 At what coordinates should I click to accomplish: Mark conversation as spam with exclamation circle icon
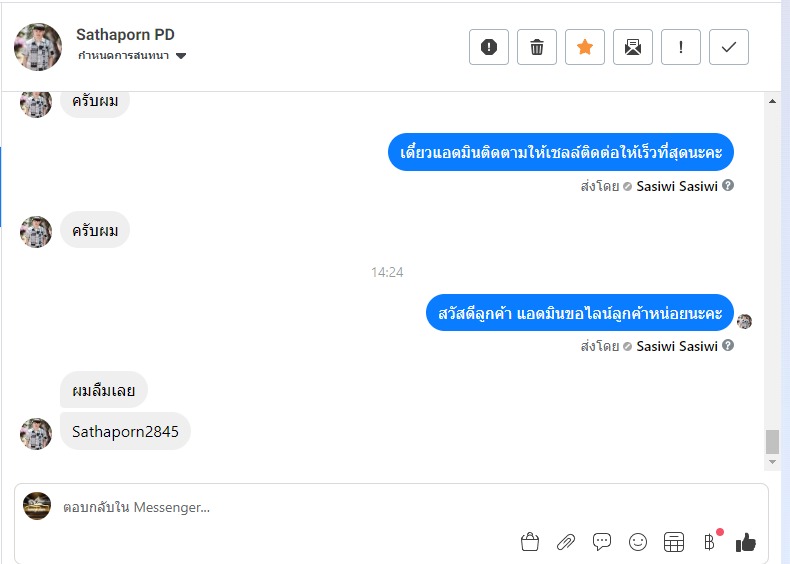click(489, 47)
